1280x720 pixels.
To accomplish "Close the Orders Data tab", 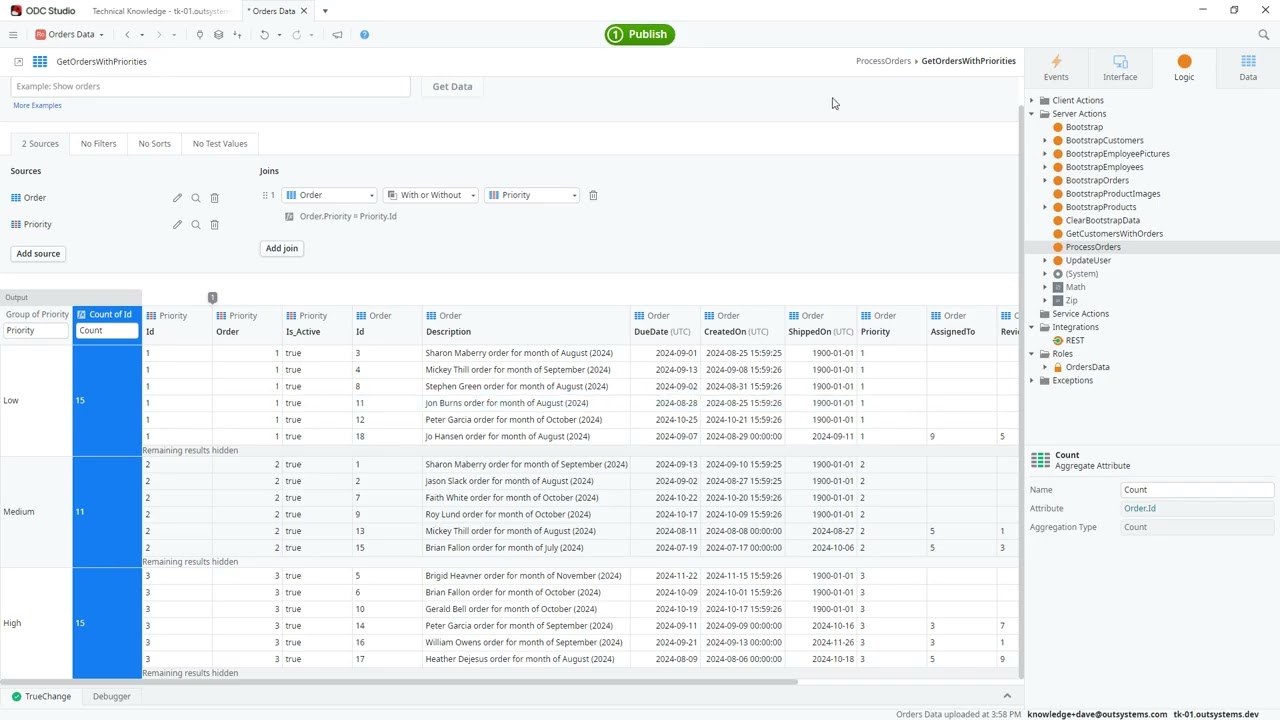I will click(303, 11).
